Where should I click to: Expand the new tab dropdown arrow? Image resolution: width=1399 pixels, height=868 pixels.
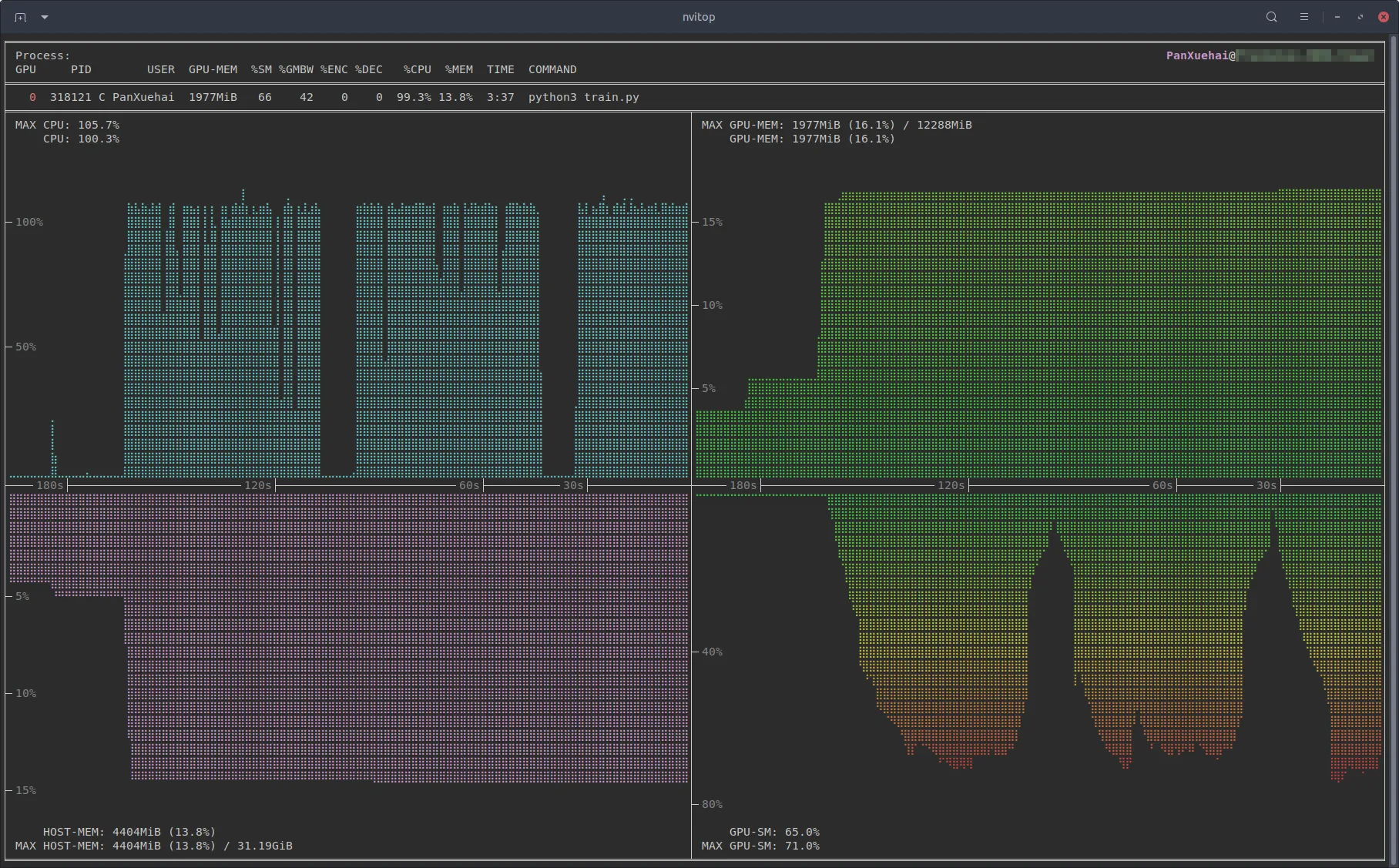(45, 17)
